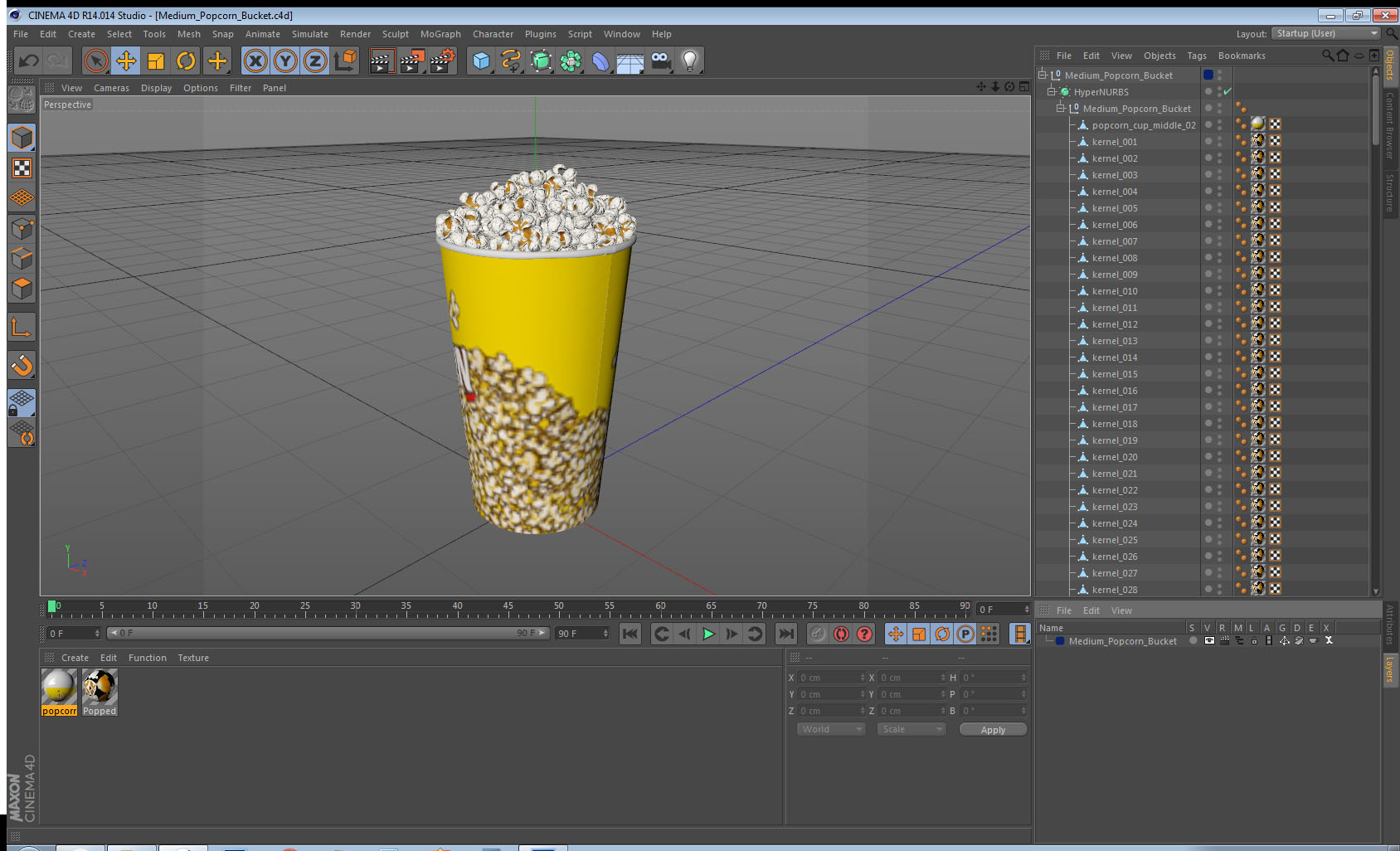Open the Layout Startup (User) dropdown
Viewport: 1400px width, 851px height.
click(x=1326, y=33)
